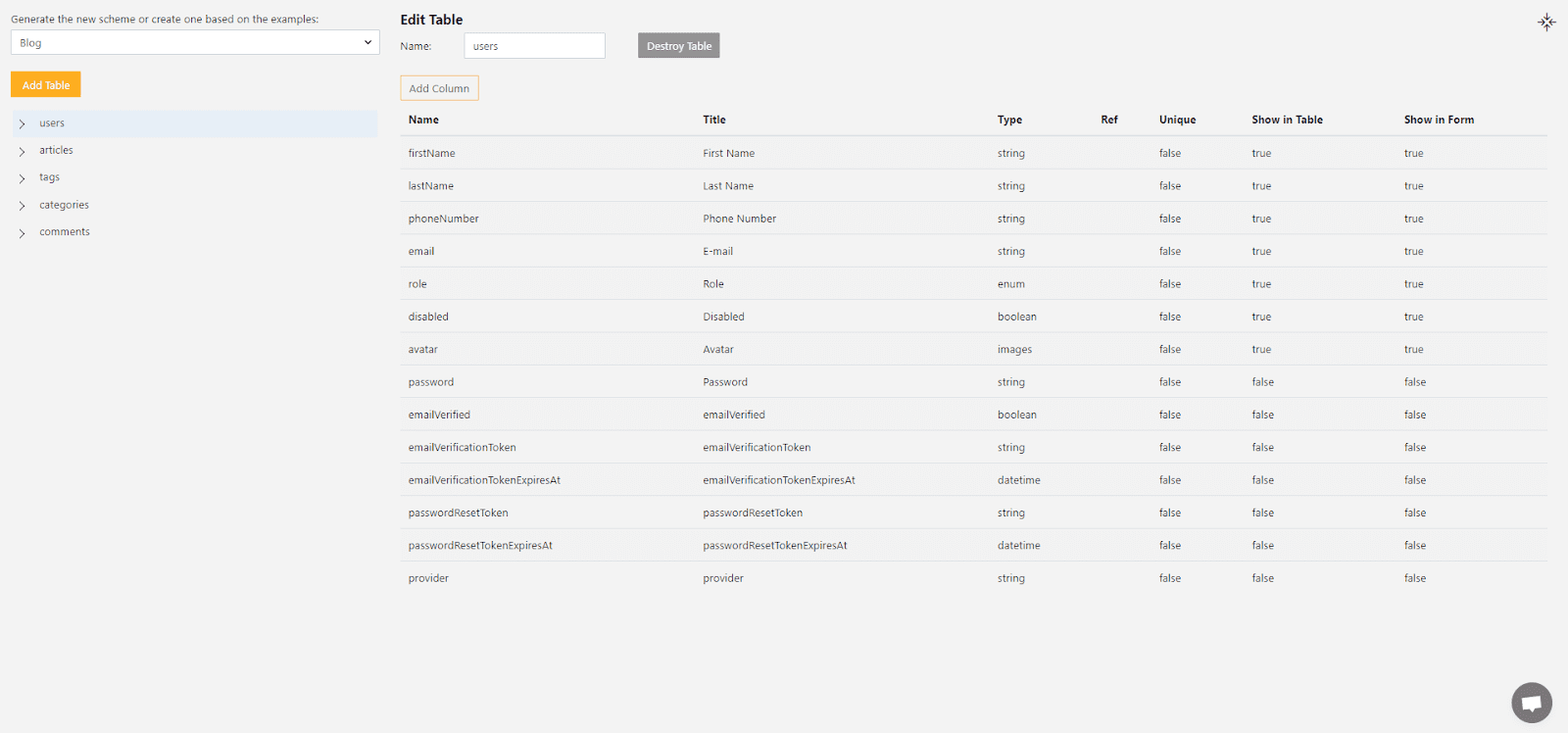Click the emailVerified name cell
The height and width of the screenshot is (733, 1568).
point(439,415)
